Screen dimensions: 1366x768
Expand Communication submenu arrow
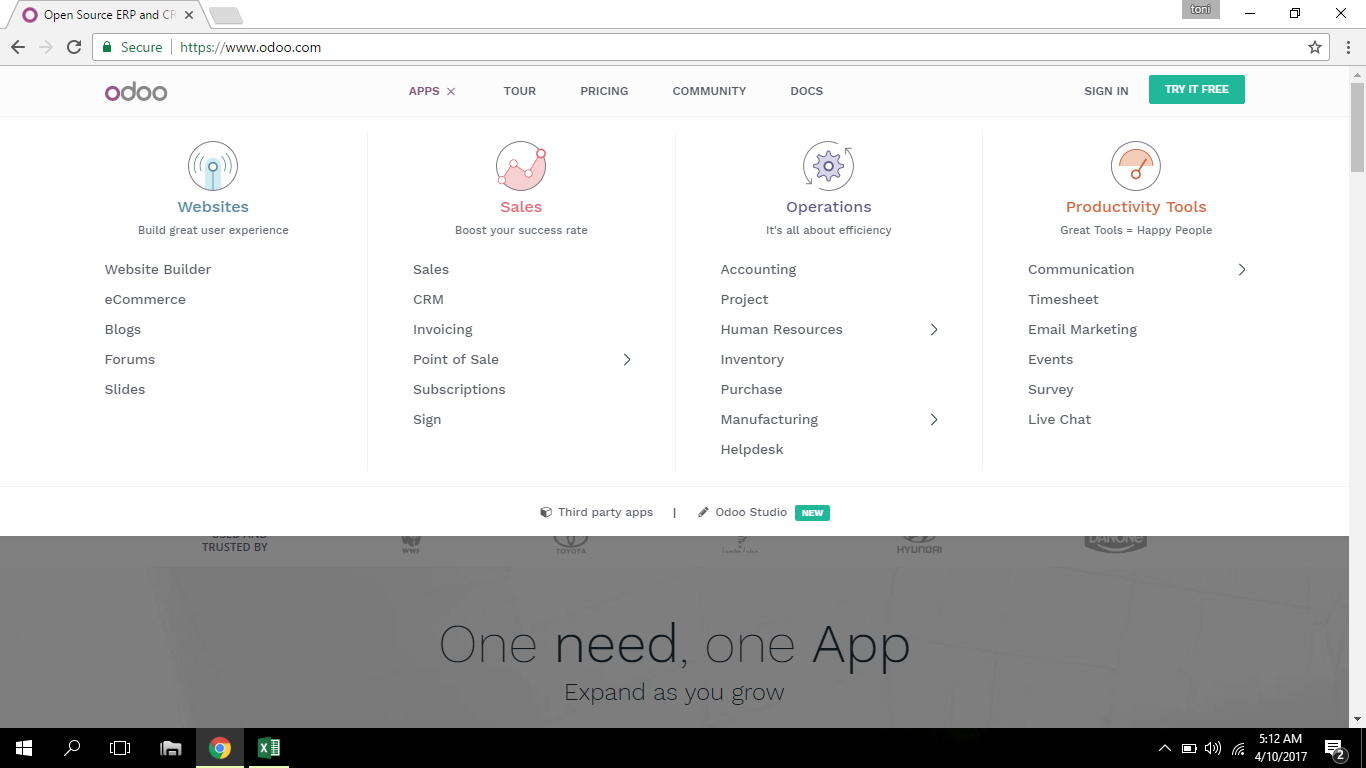click(1242, 269)
